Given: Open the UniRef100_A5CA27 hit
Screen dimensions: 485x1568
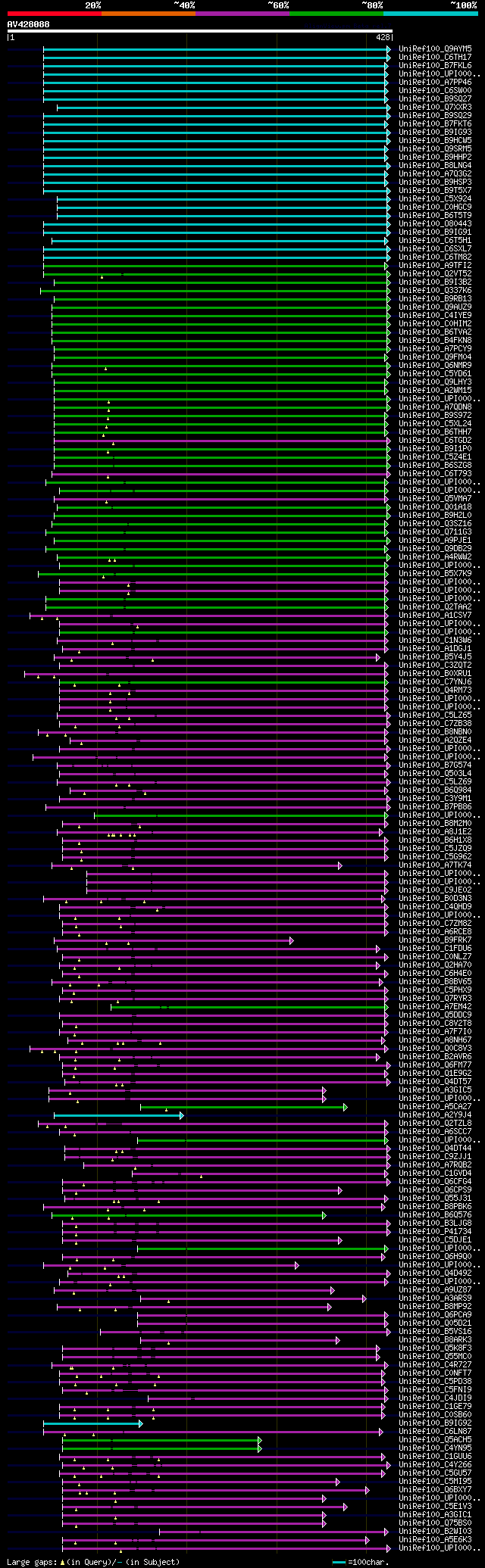Looking at the screenshot, I should (x=435, y=1106).
